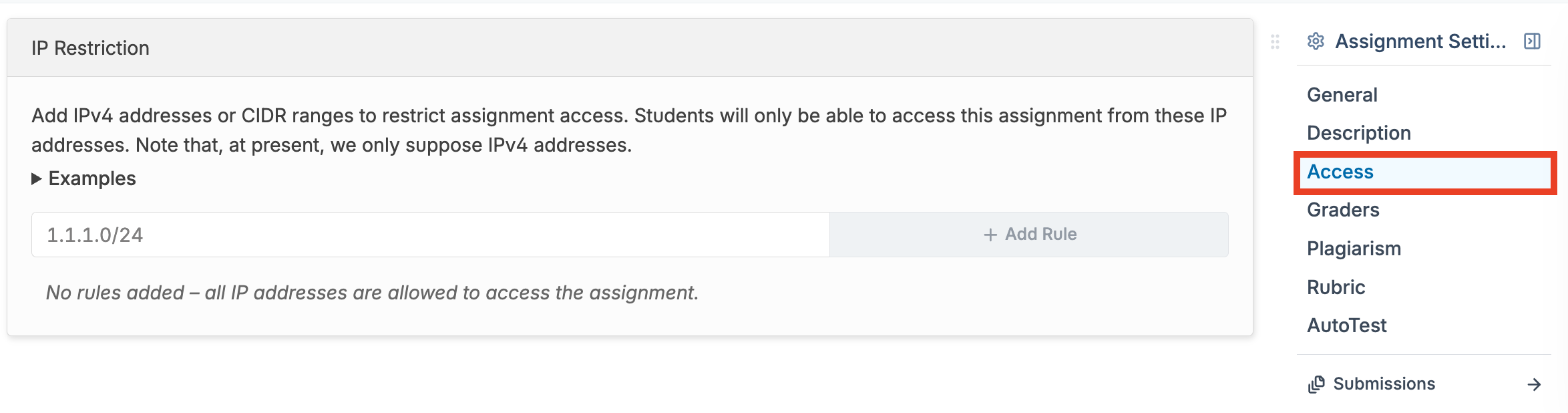Click the six-dot drag handle
Viewport: 1568px width, 413px height.
1275,42
